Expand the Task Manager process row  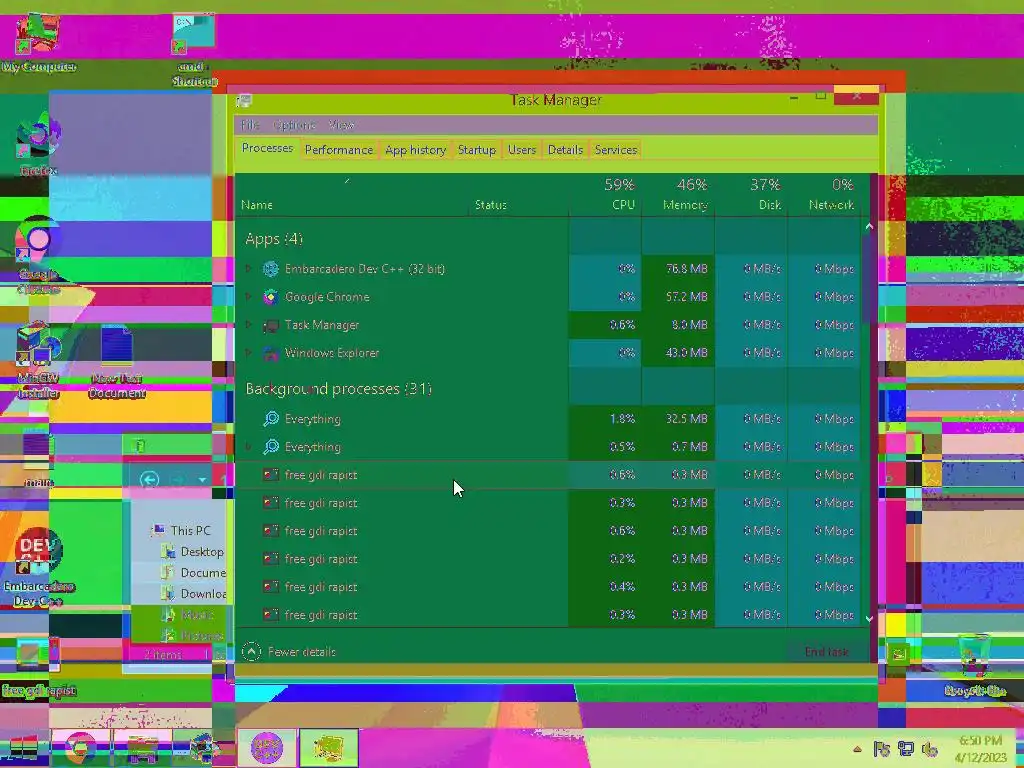[248, 325]
